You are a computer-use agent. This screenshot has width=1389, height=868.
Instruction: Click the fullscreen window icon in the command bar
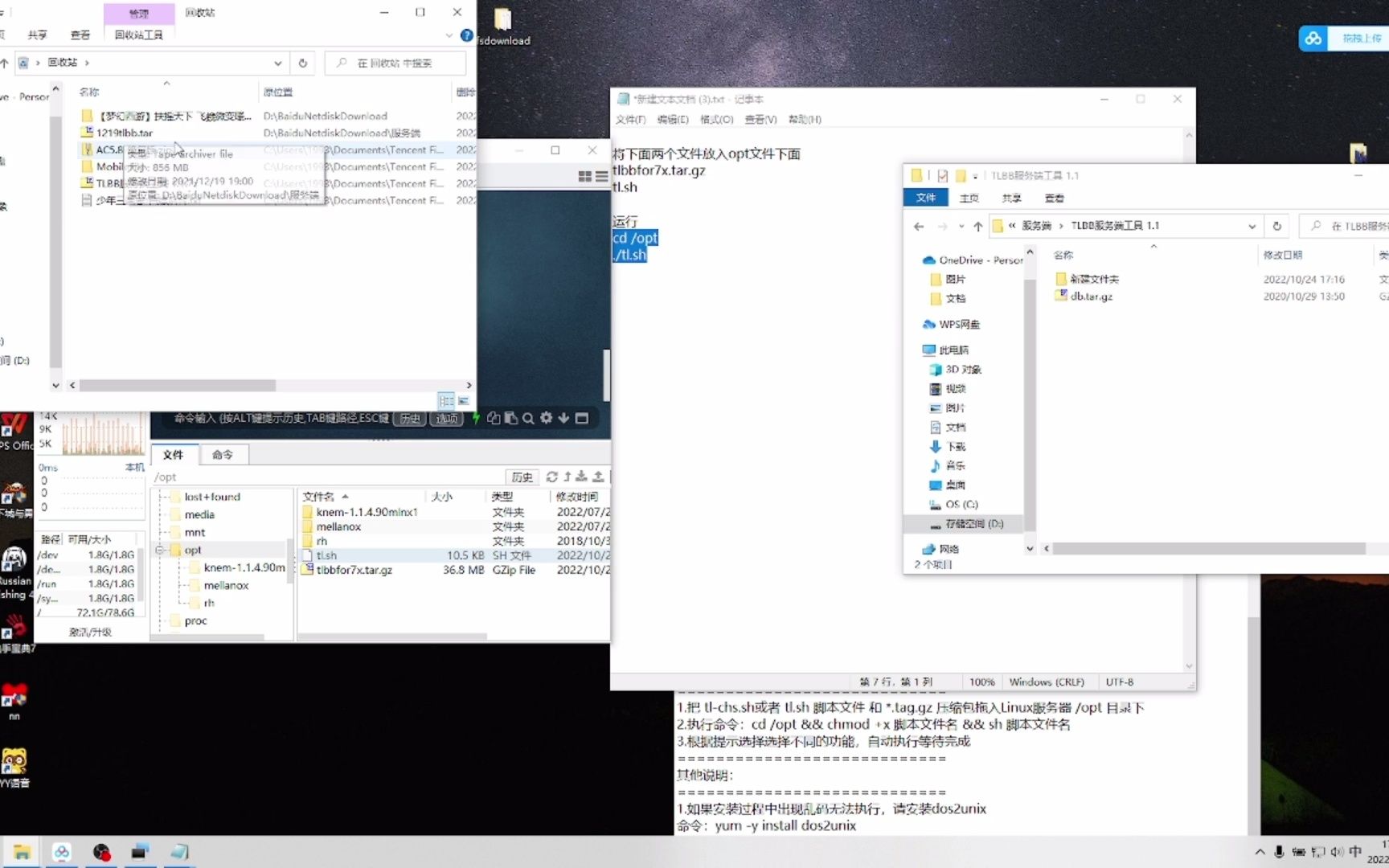[582, 418]
